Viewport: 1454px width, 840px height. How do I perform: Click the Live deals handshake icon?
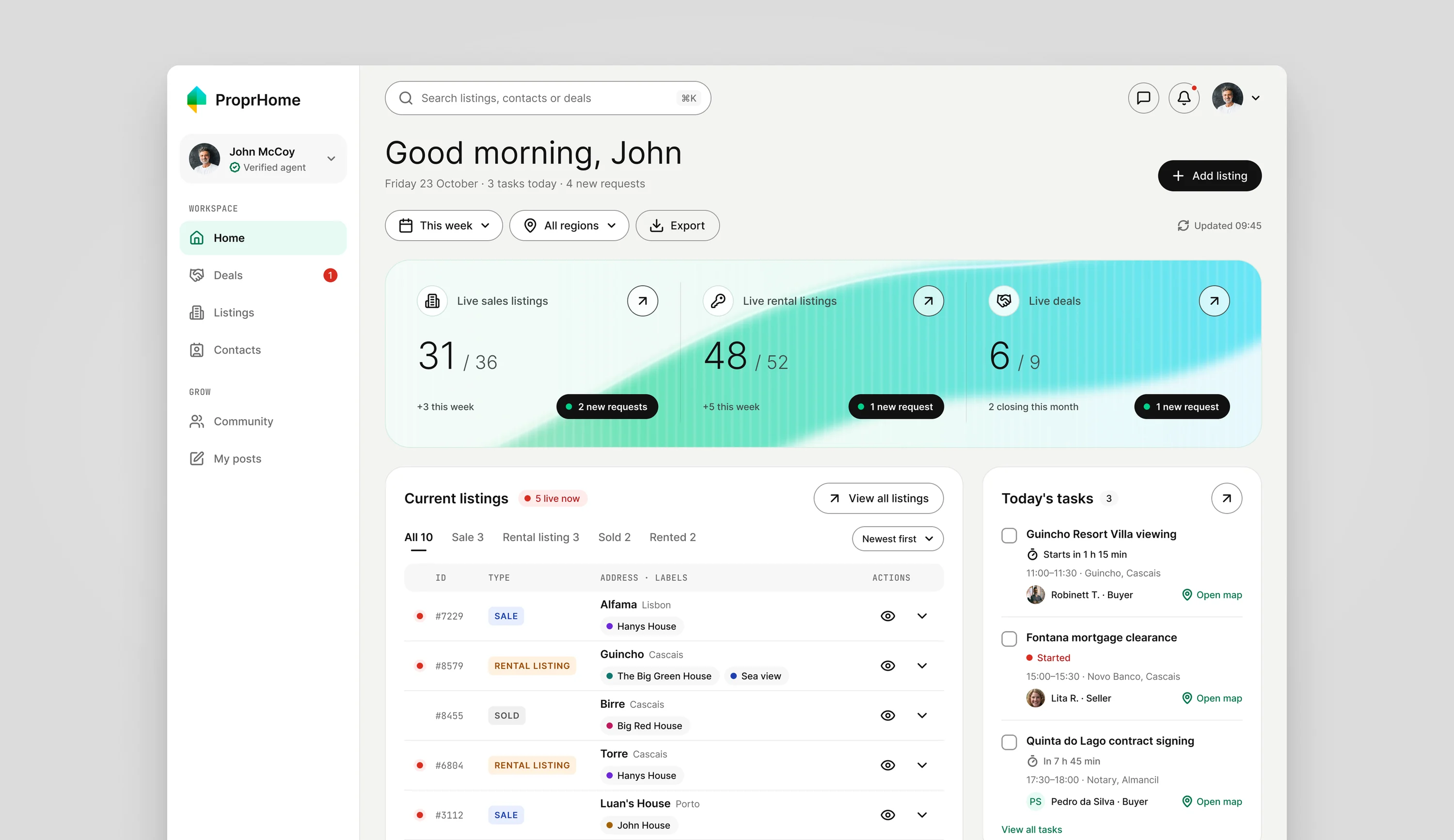click(1004, 301)
